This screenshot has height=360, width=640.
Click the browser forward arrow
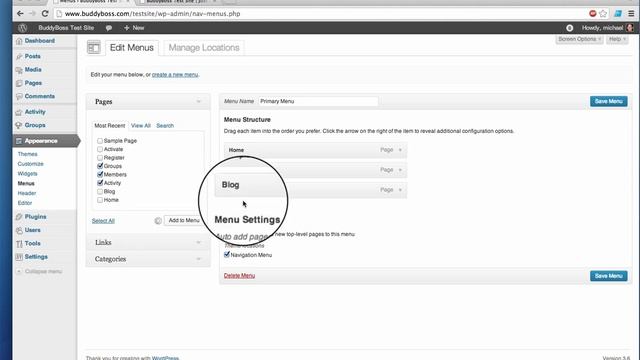pyautogui.click(x=33, y=13)
